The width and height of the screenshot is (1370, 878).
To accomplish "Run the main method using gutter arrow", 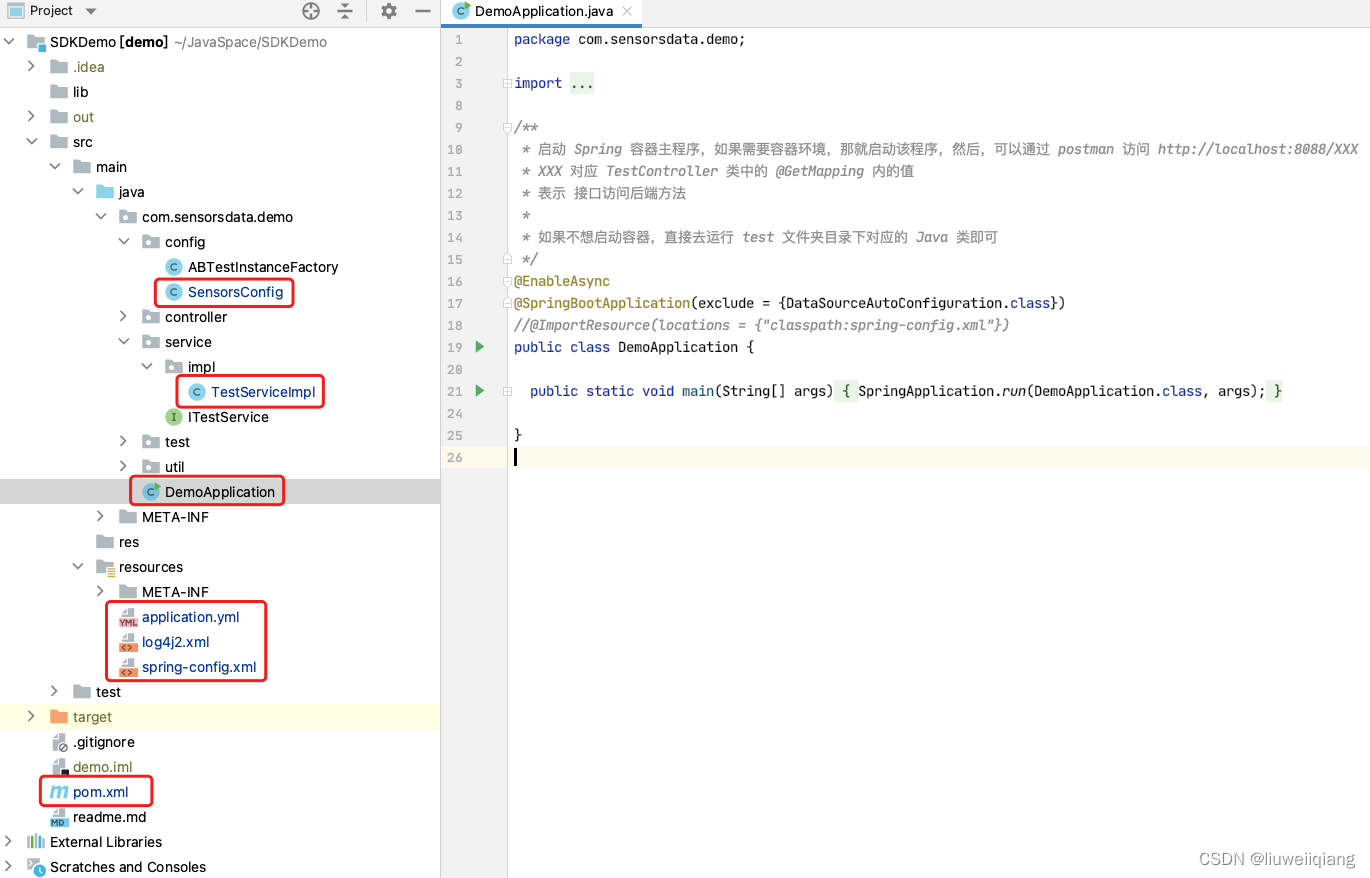I will [x=479, y=390].
